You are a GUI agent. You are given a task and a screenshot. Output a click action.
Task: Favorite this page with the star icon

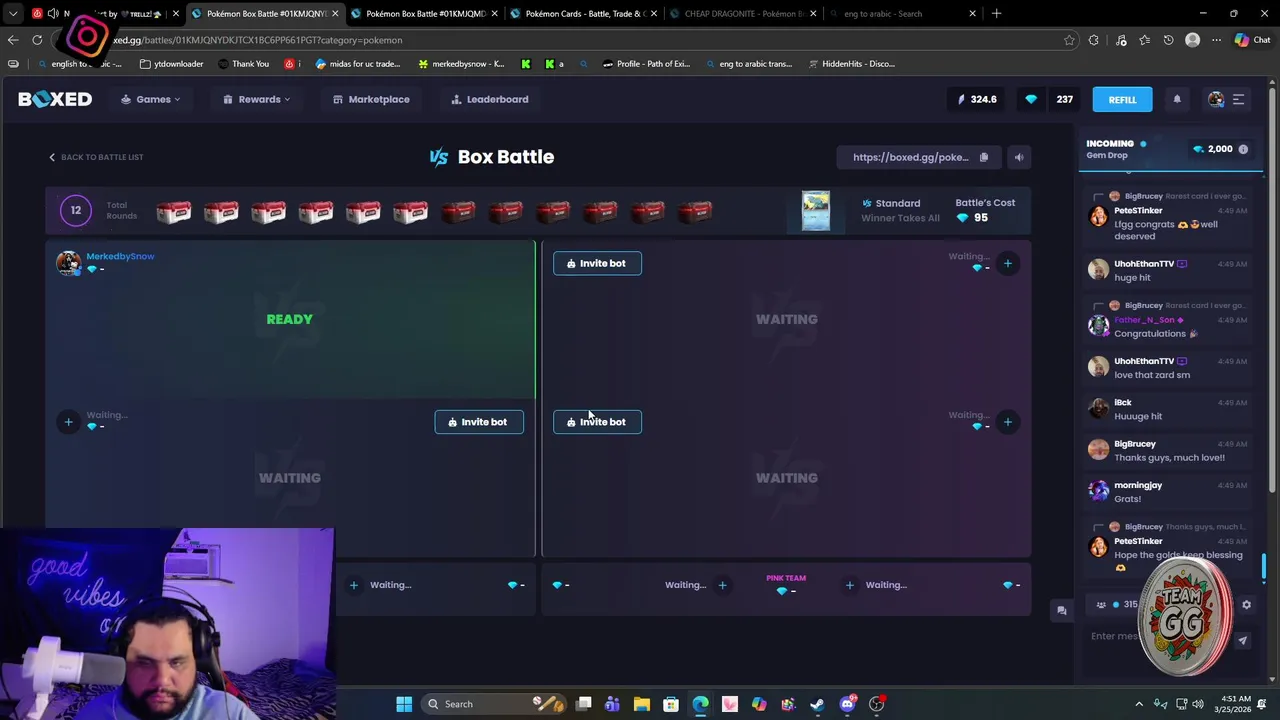(1069, 40)
